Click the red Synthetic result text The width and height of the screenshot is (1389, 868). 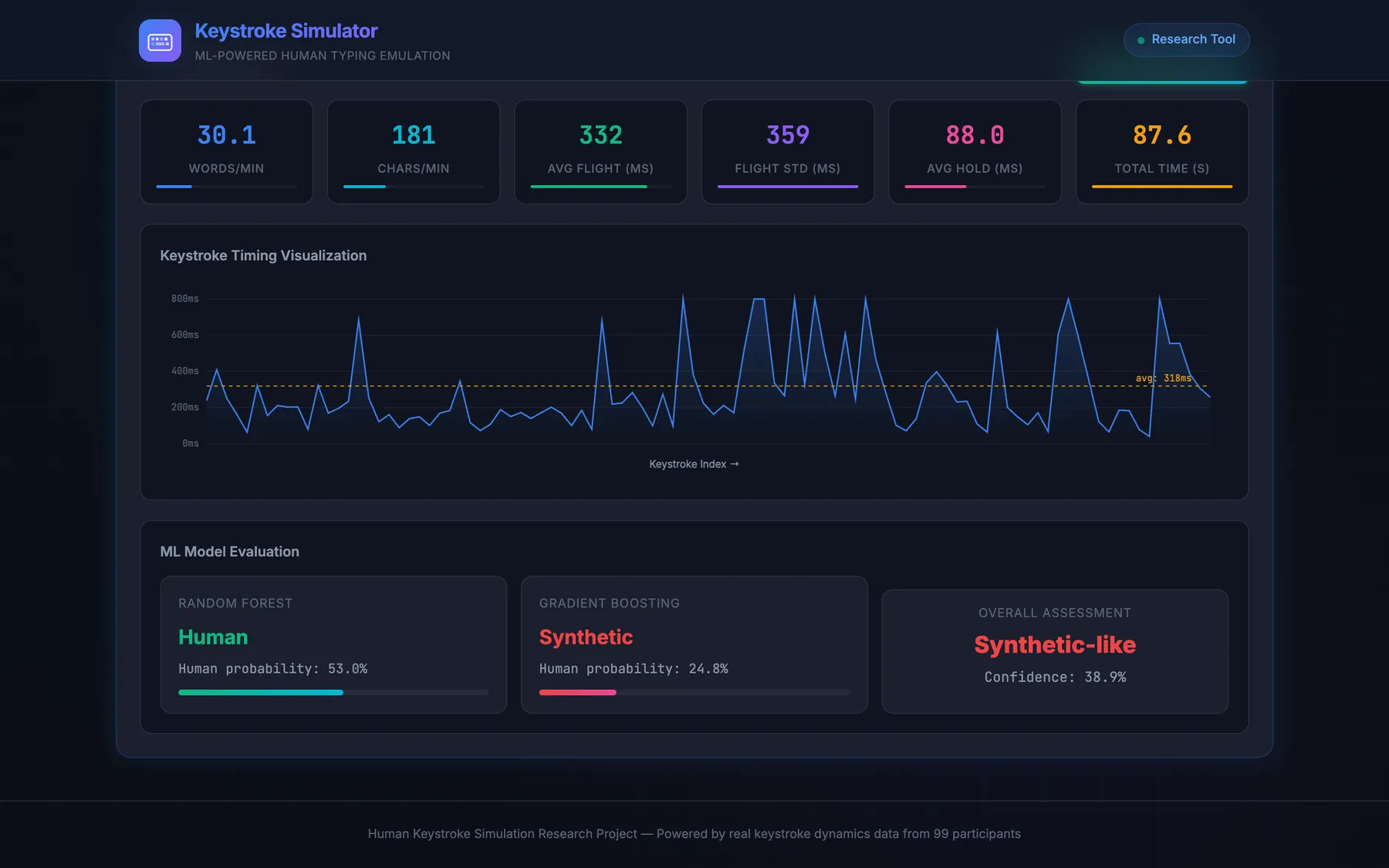(586, 637)
